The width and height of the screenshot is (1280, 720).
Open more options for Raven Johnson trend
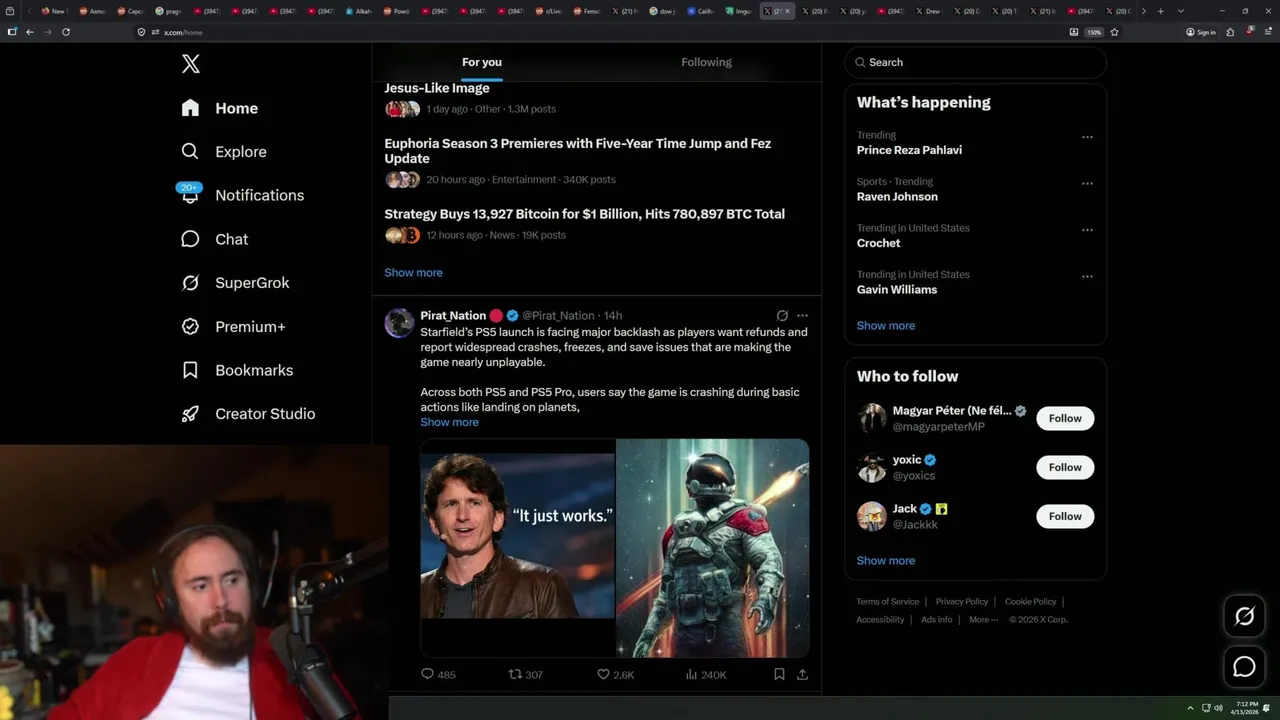pyautogui.click(x=1087, y=184)
